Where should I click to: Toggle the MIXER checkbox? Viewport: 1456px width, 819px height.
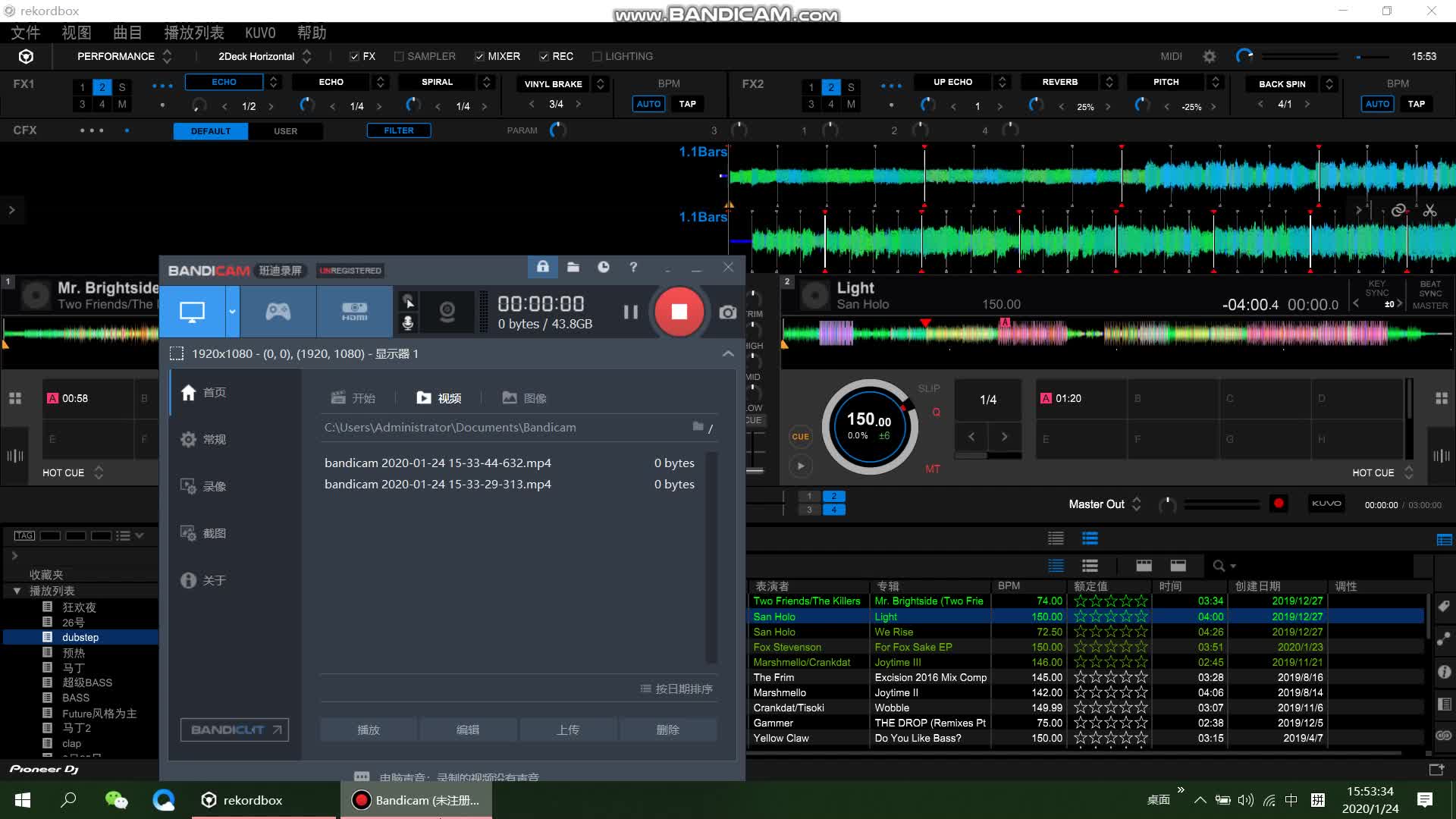click(479, 56)
